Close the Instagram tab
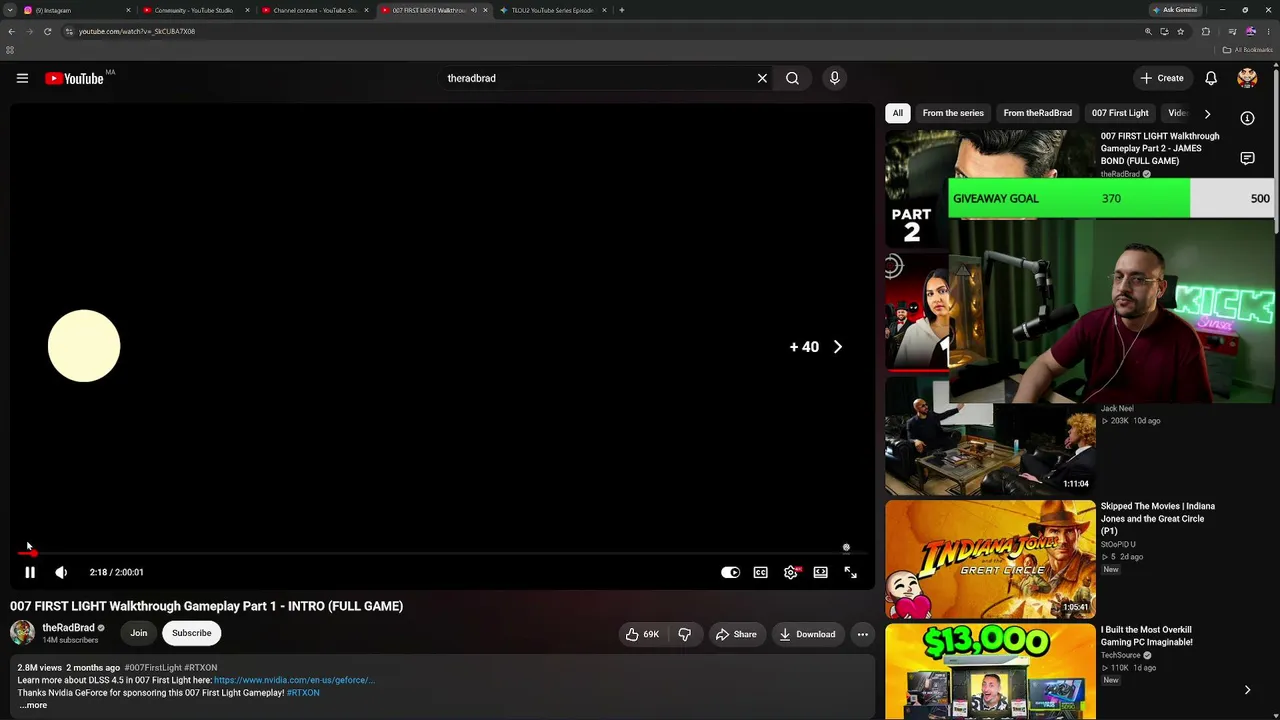The height and width of the screenshot is (720, 1280). click(x=128, y=10)
